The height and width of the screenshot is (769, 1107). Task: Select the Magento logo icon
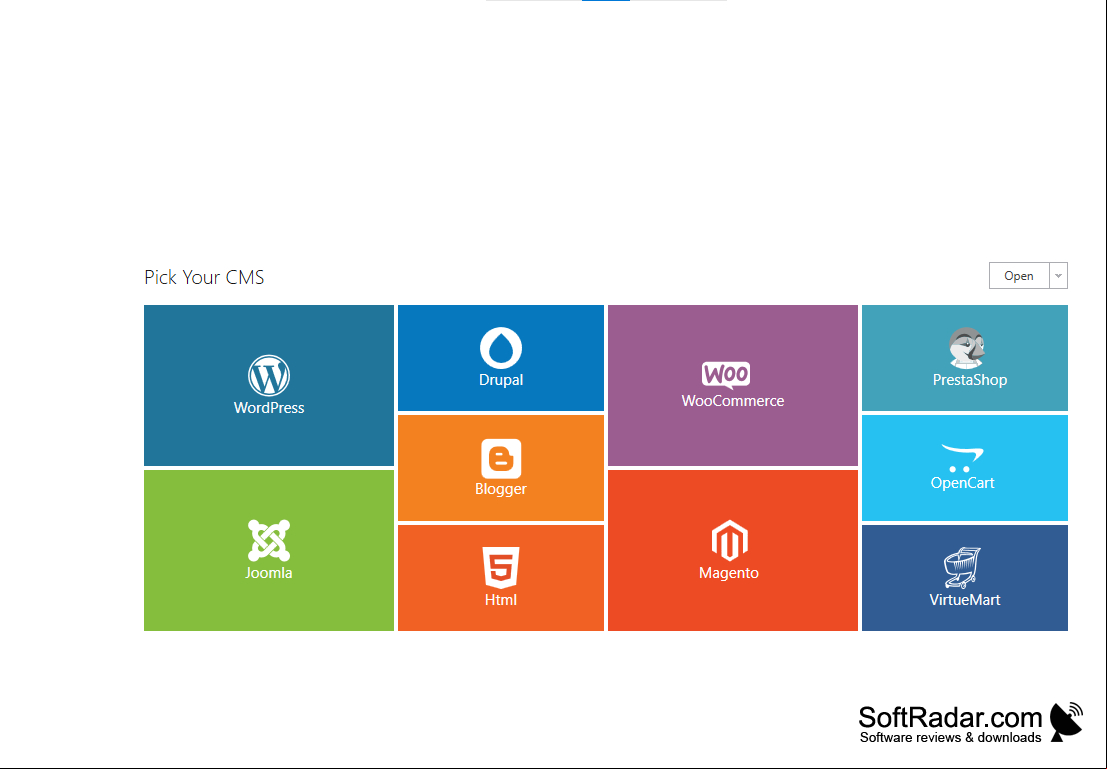pos(729,541)
